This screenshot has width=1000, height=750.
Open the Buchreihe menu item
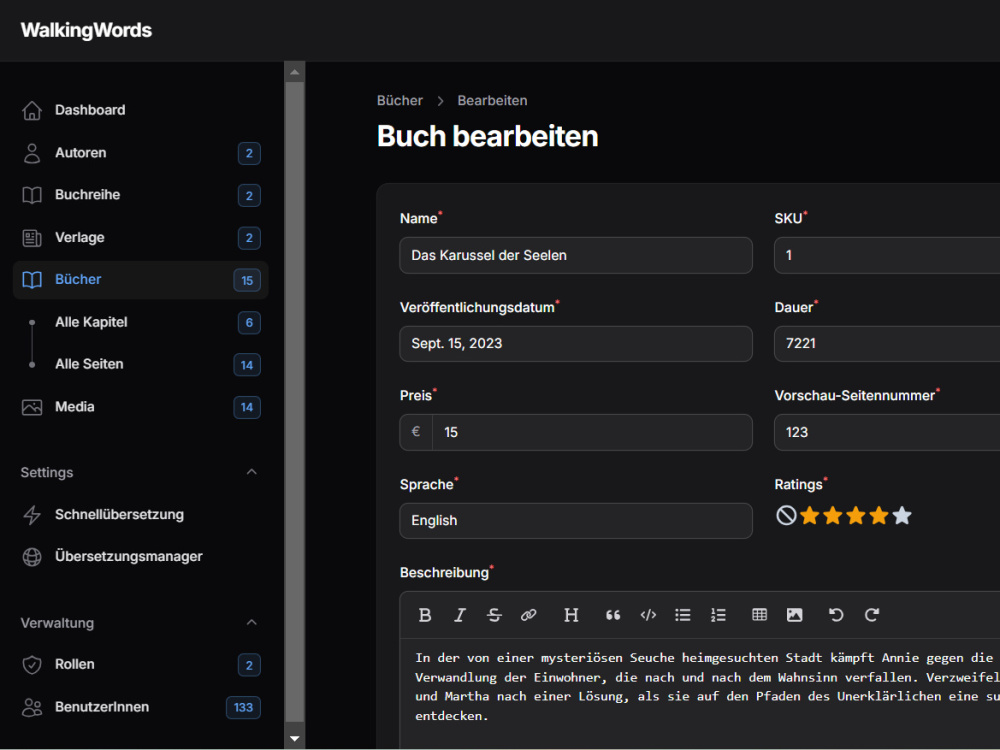[x=140, y=195]
